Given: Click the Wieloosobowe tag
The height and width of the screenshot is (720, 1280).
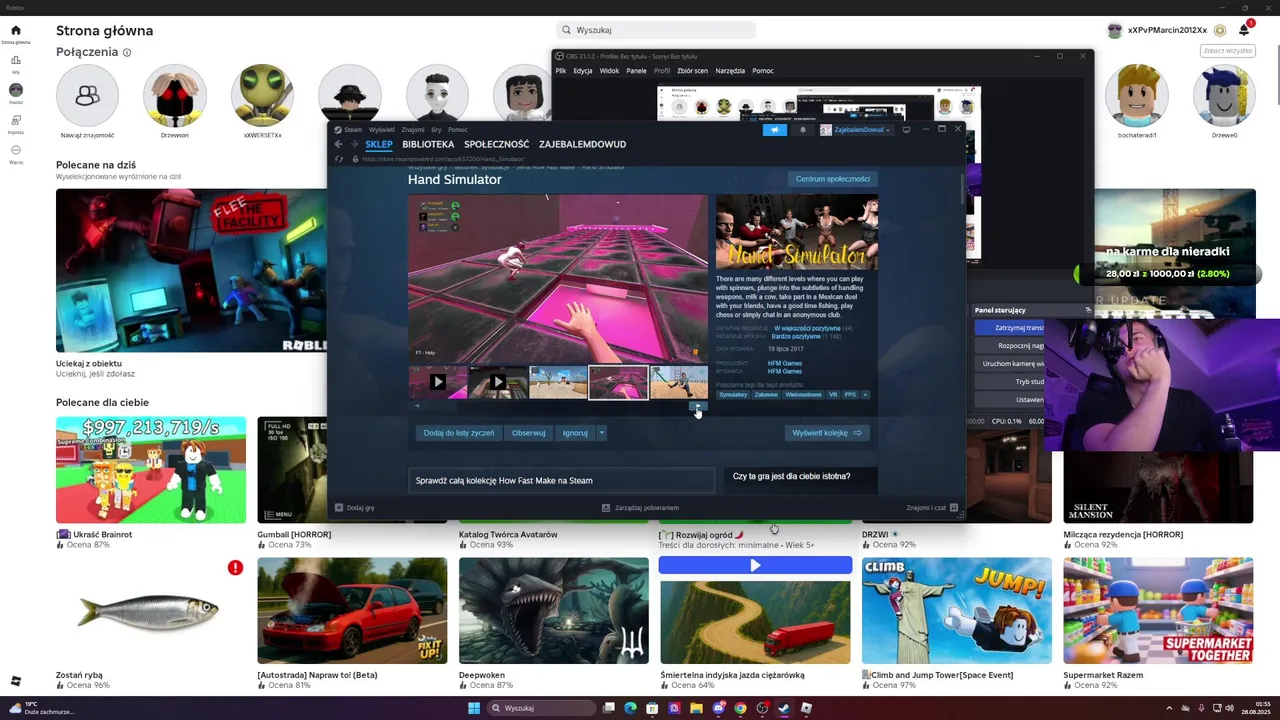Looking at the screenshot, I should 803,395.
